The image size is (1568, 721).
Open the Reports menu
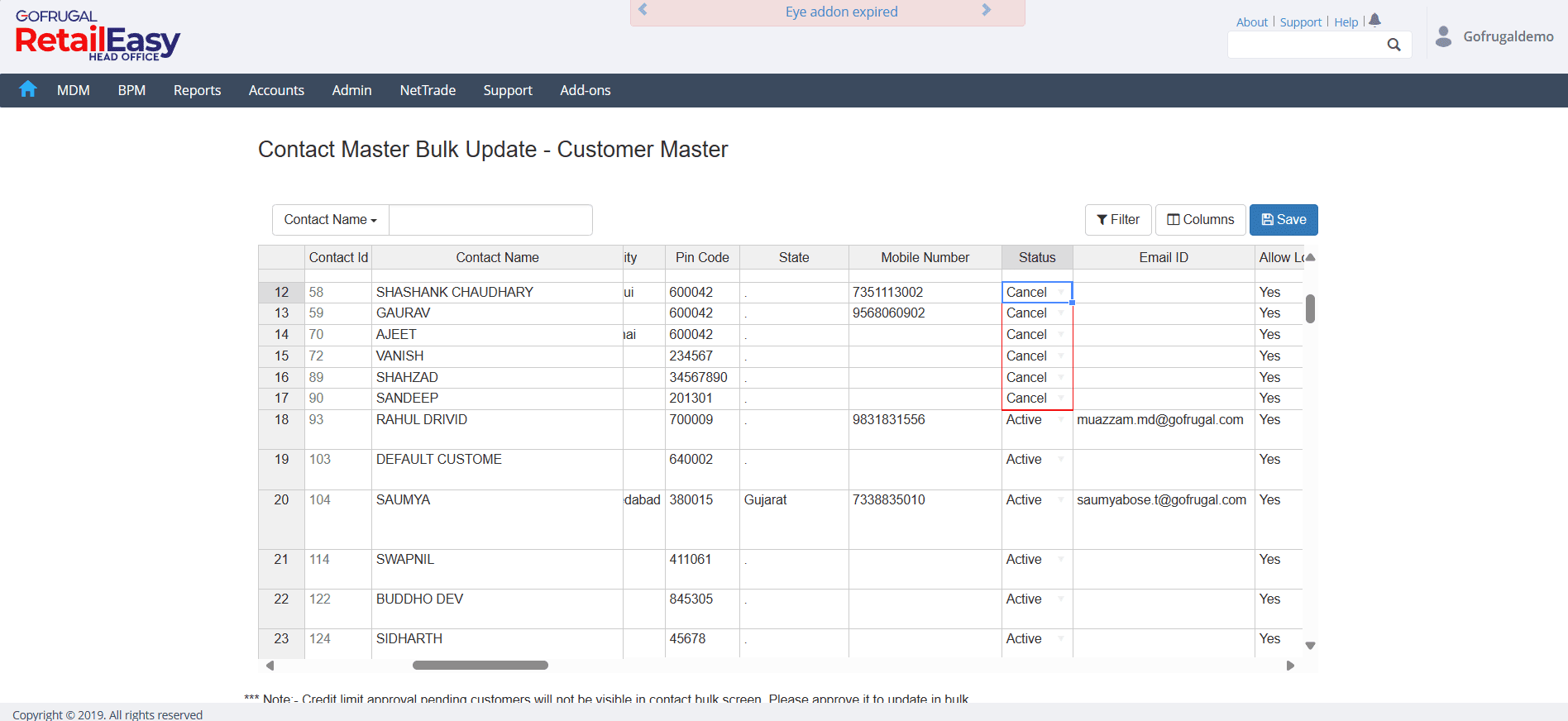point(197,90)
